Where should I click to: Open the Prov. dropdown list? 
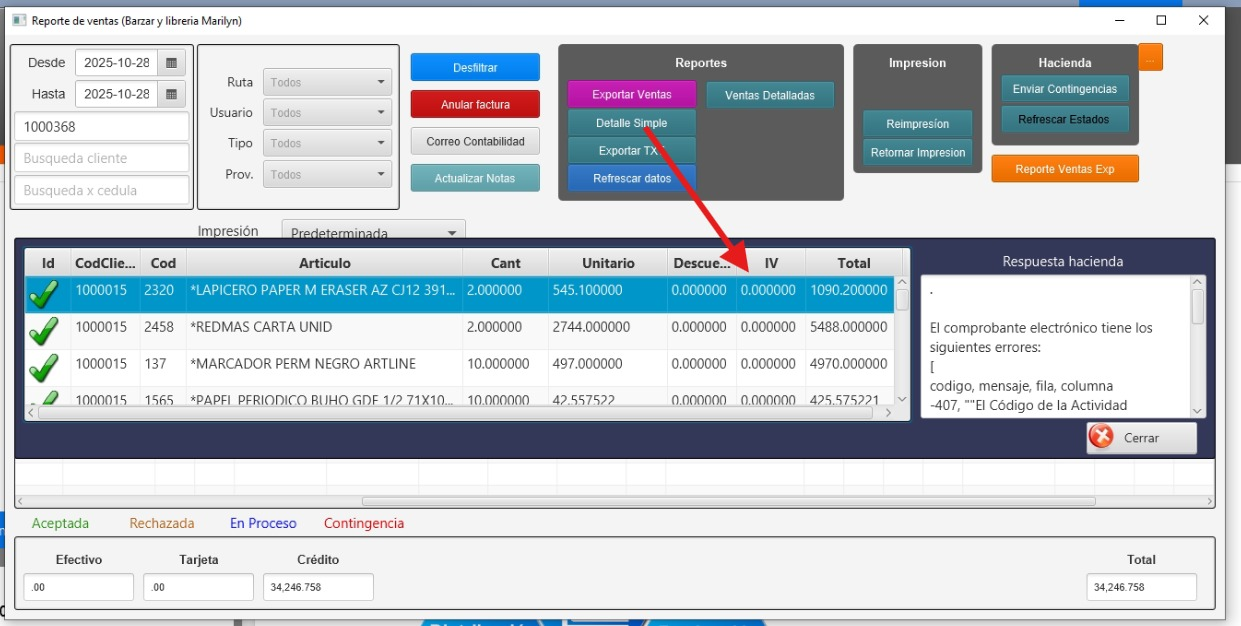click(x=327, y=175)
